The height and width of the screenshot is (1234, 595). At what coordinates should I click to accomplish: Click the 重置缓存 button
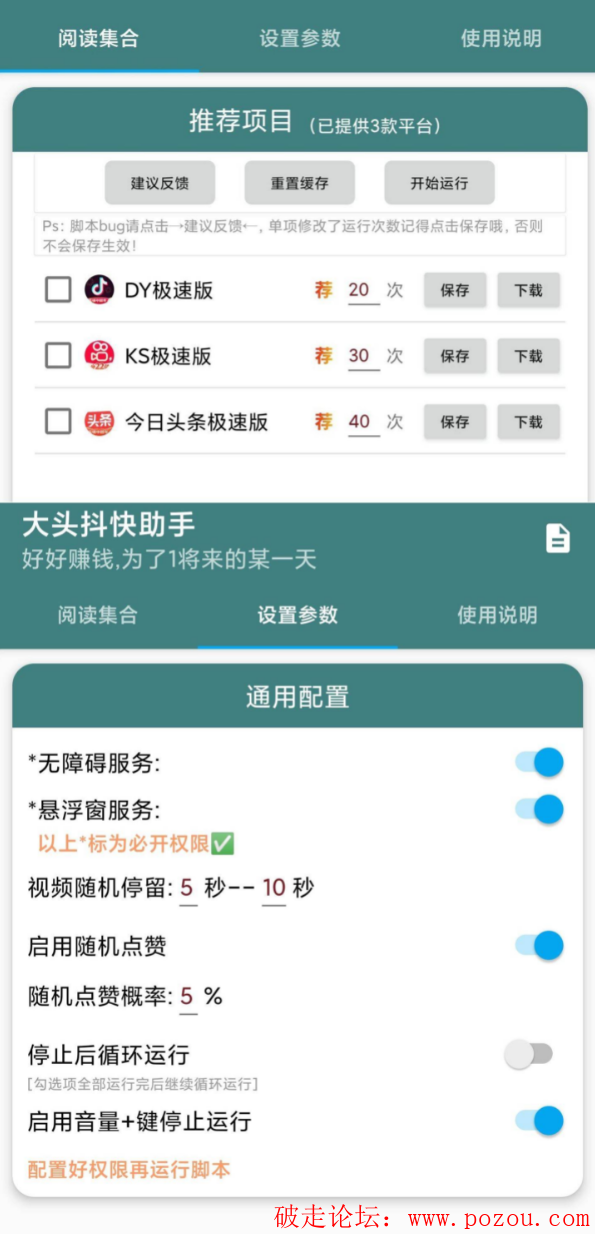[299, 183]
